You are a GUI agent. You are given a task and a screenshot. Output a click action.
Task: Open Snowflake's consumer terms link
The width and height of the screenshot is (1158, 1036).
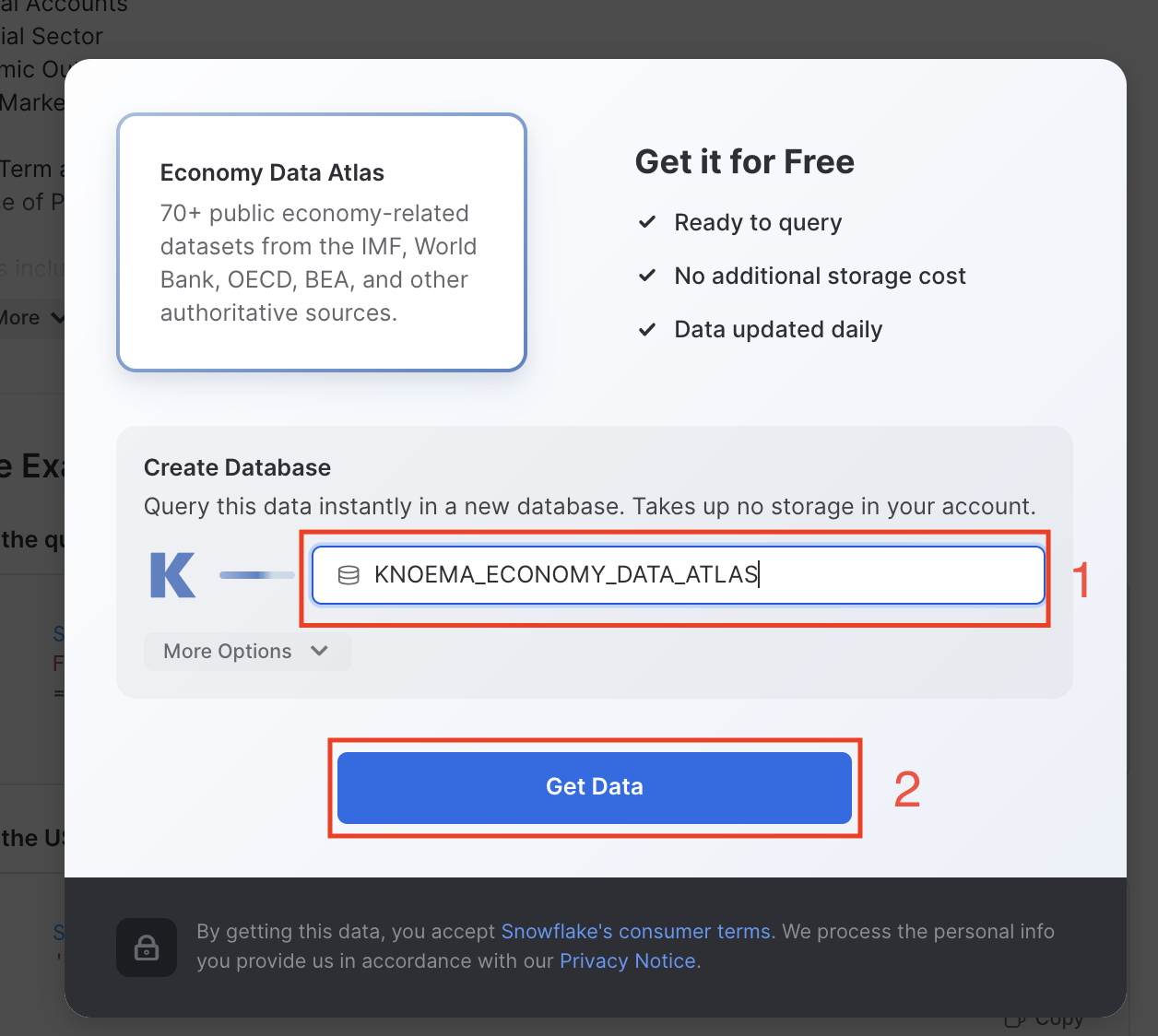[635, 931]
